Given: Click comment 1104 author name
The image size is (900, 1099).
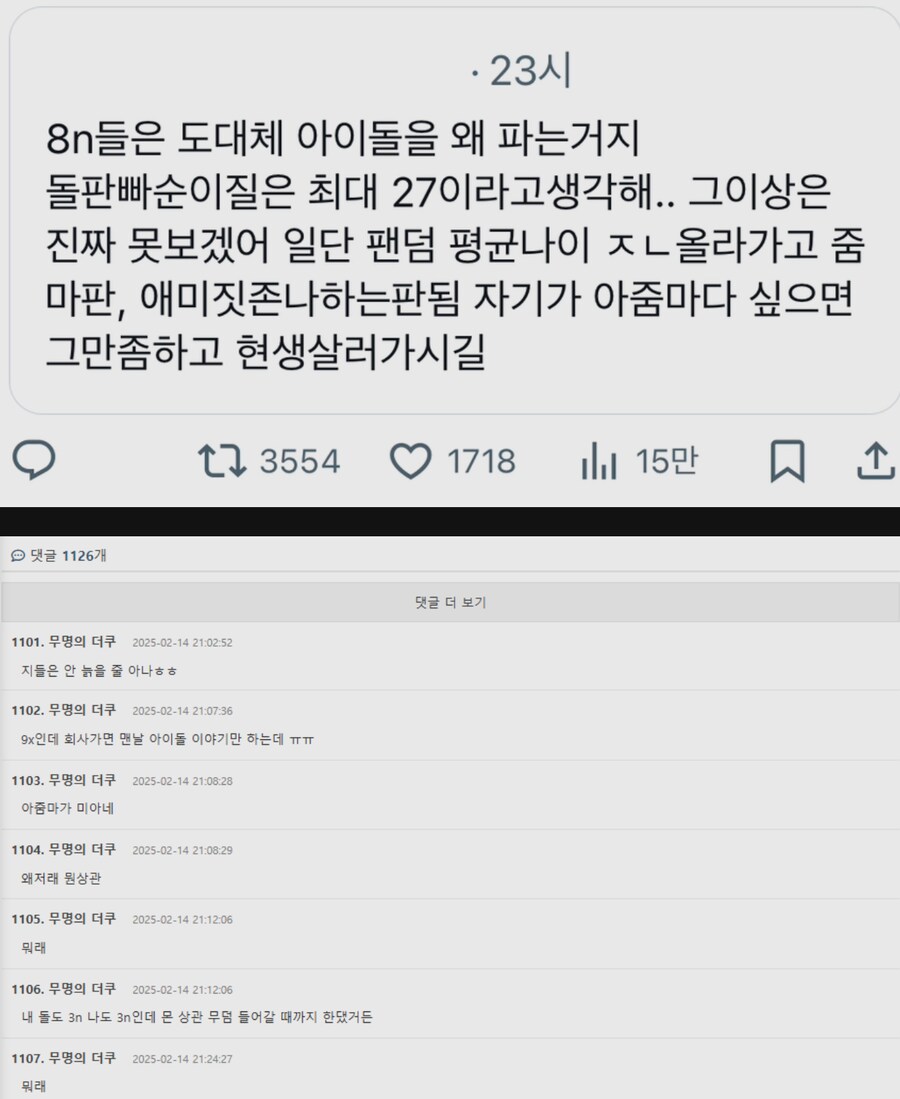Looking at the screenshot, I should point(82,849).
